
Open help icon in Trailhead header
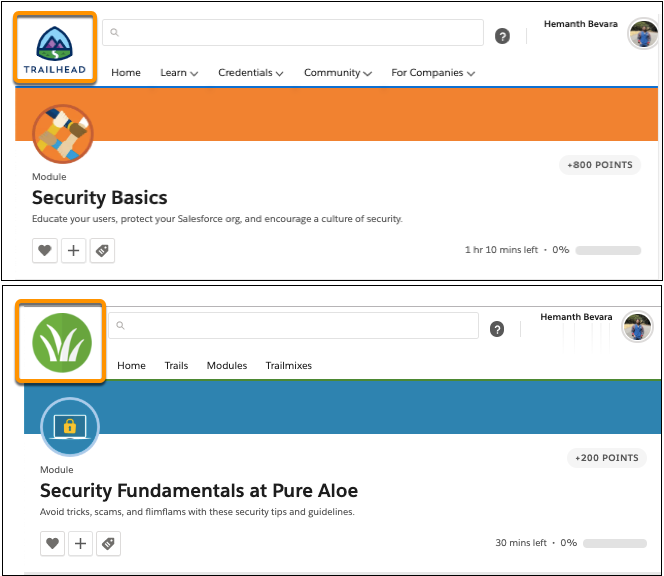click(x=502, y=36)
